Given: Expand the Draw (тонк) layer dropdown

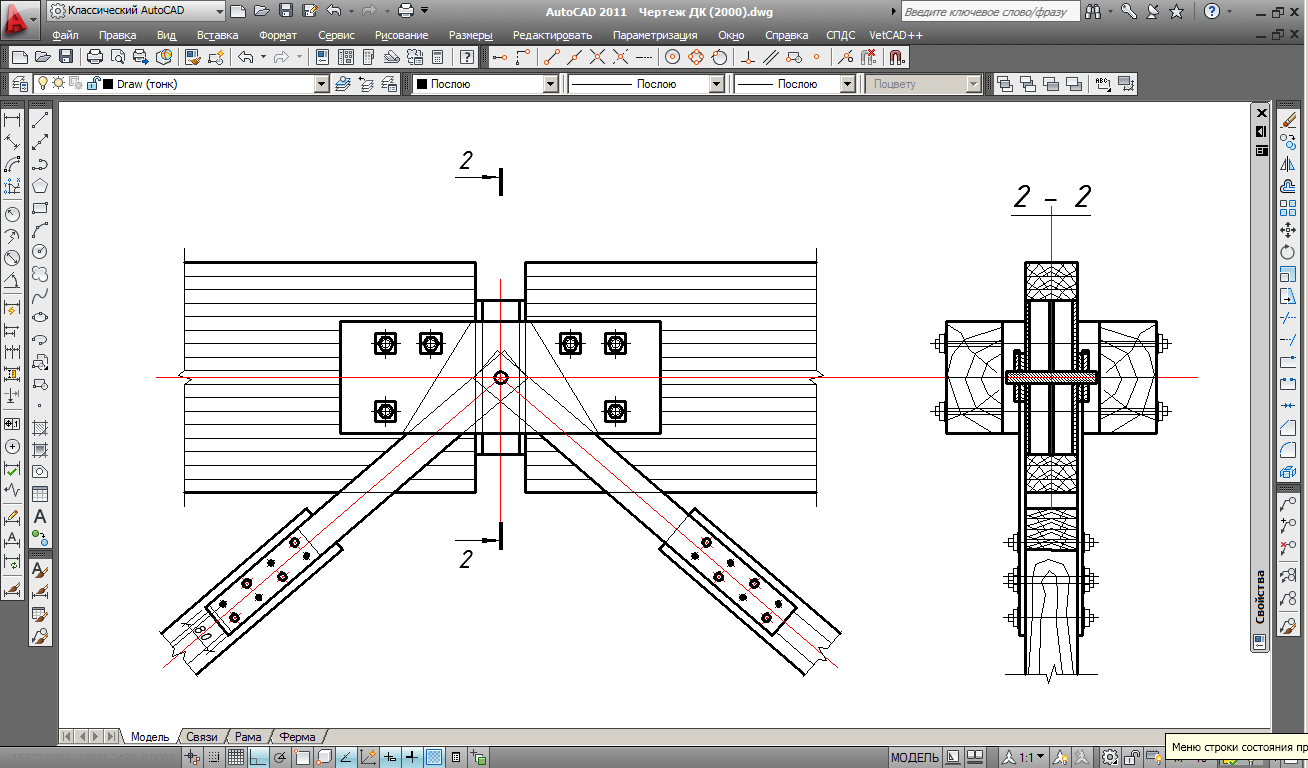Looking at the screenshot, I should (x=321, y=84).
